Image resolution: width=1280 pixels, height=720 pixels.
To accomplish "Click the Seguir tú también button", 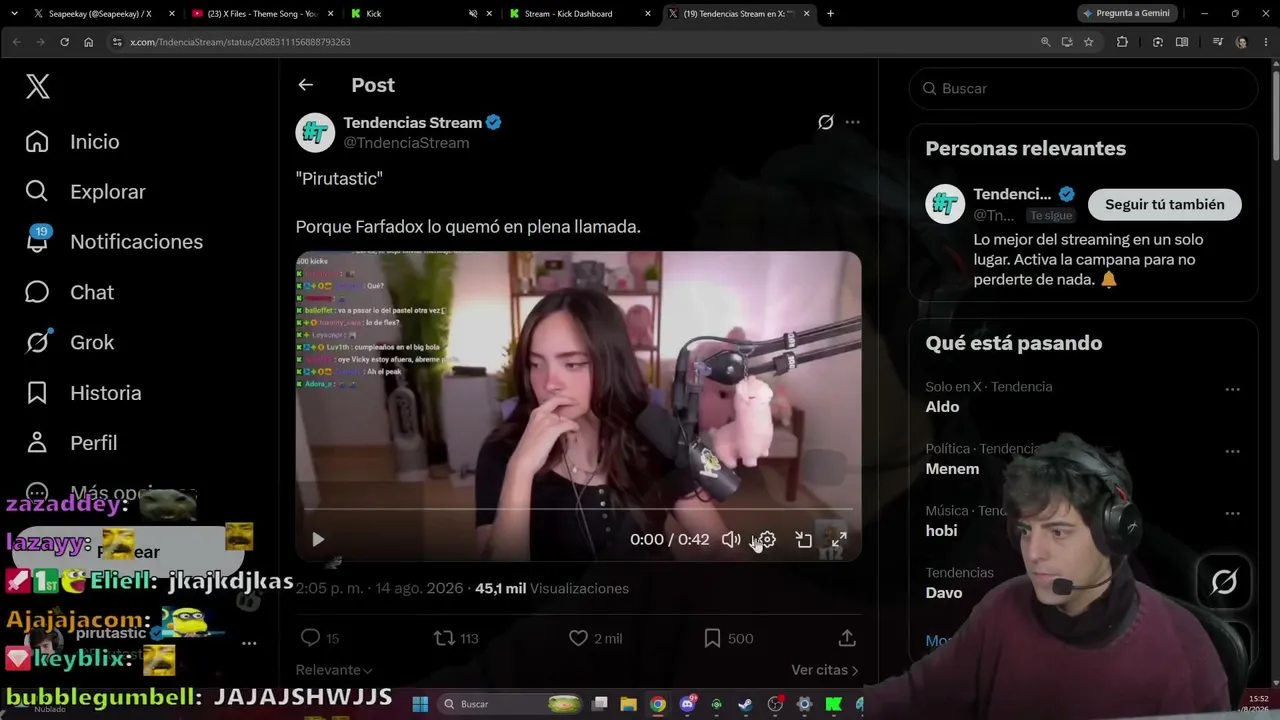I will [x=1165, y=204].
